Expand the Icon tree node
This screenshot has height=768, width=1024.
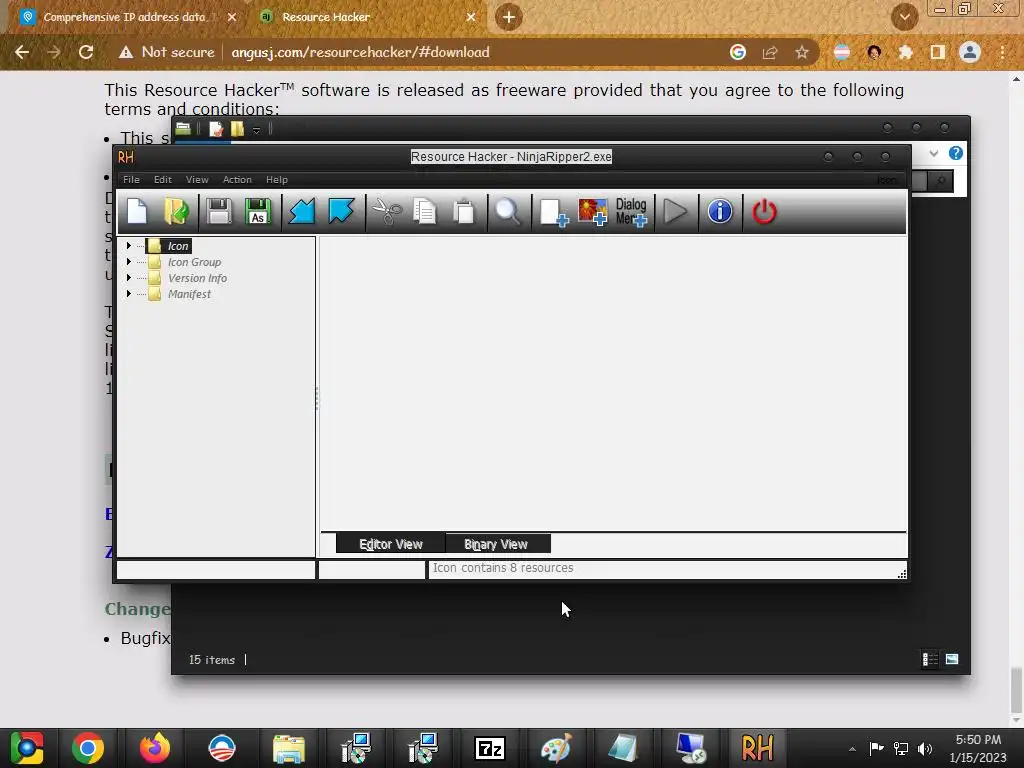pyautogui.click(x=129, y=246)
